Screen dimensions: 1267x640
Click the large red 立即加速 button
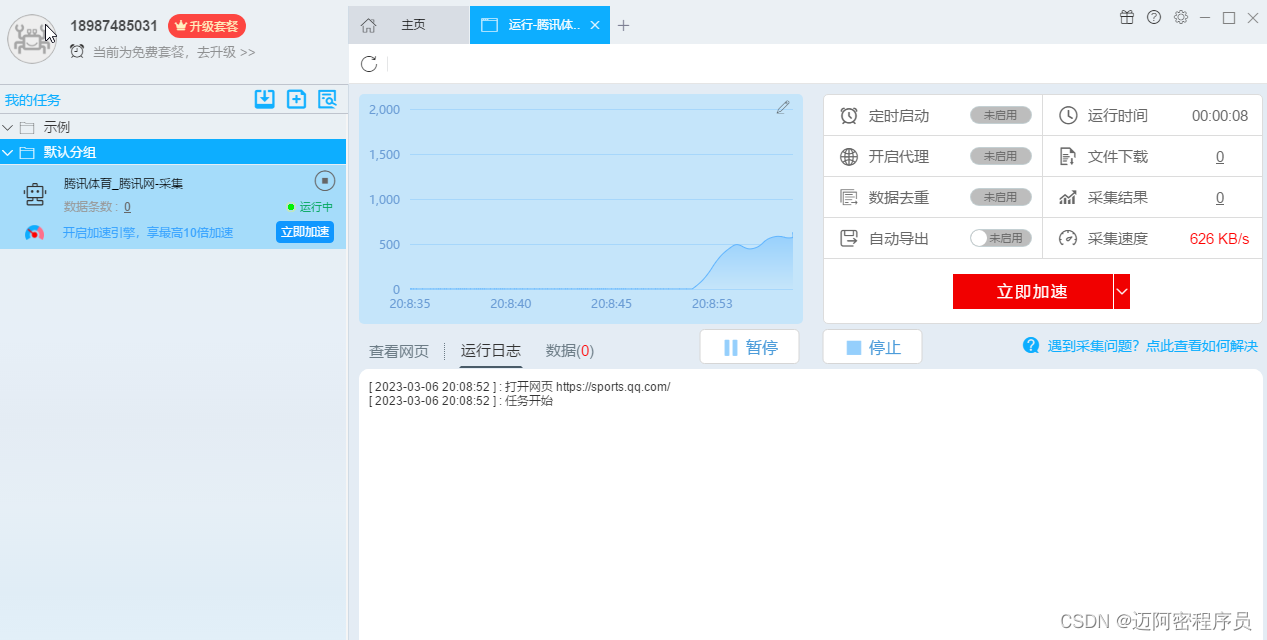tap(1032, 291)
